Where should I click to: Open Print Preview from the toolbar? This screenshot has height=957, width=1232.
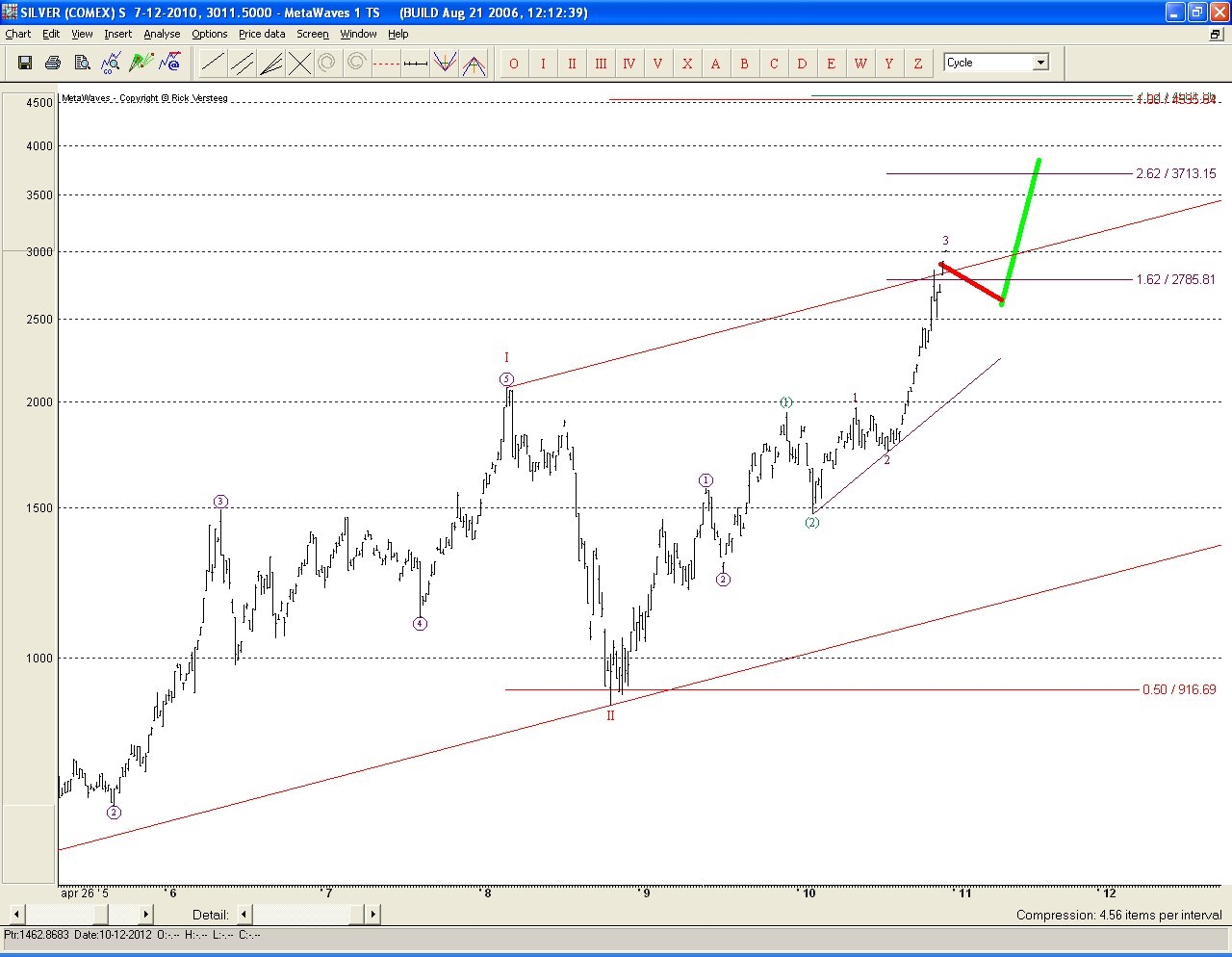(82, 64)
